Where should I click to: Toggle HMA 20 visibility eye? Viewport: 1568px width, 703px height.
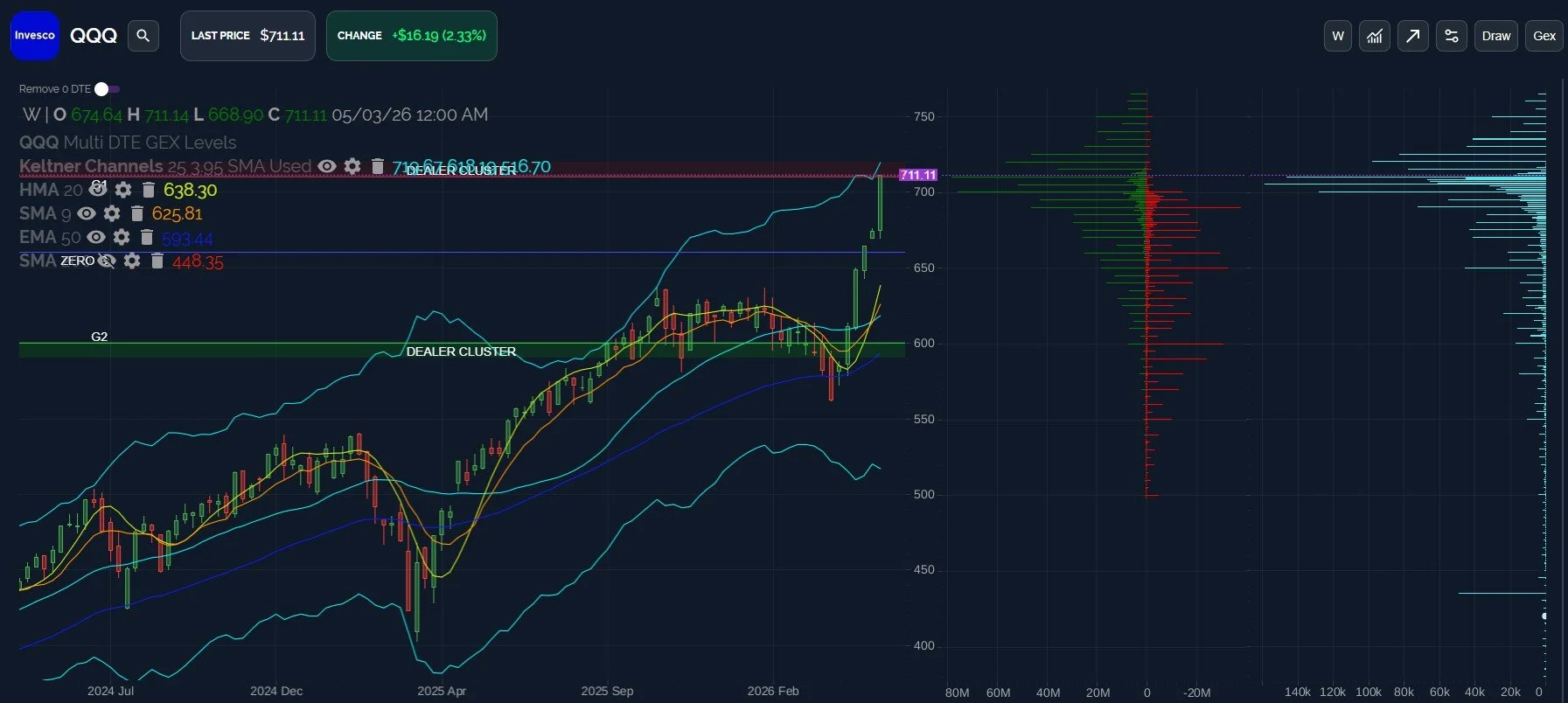point(98,189)
